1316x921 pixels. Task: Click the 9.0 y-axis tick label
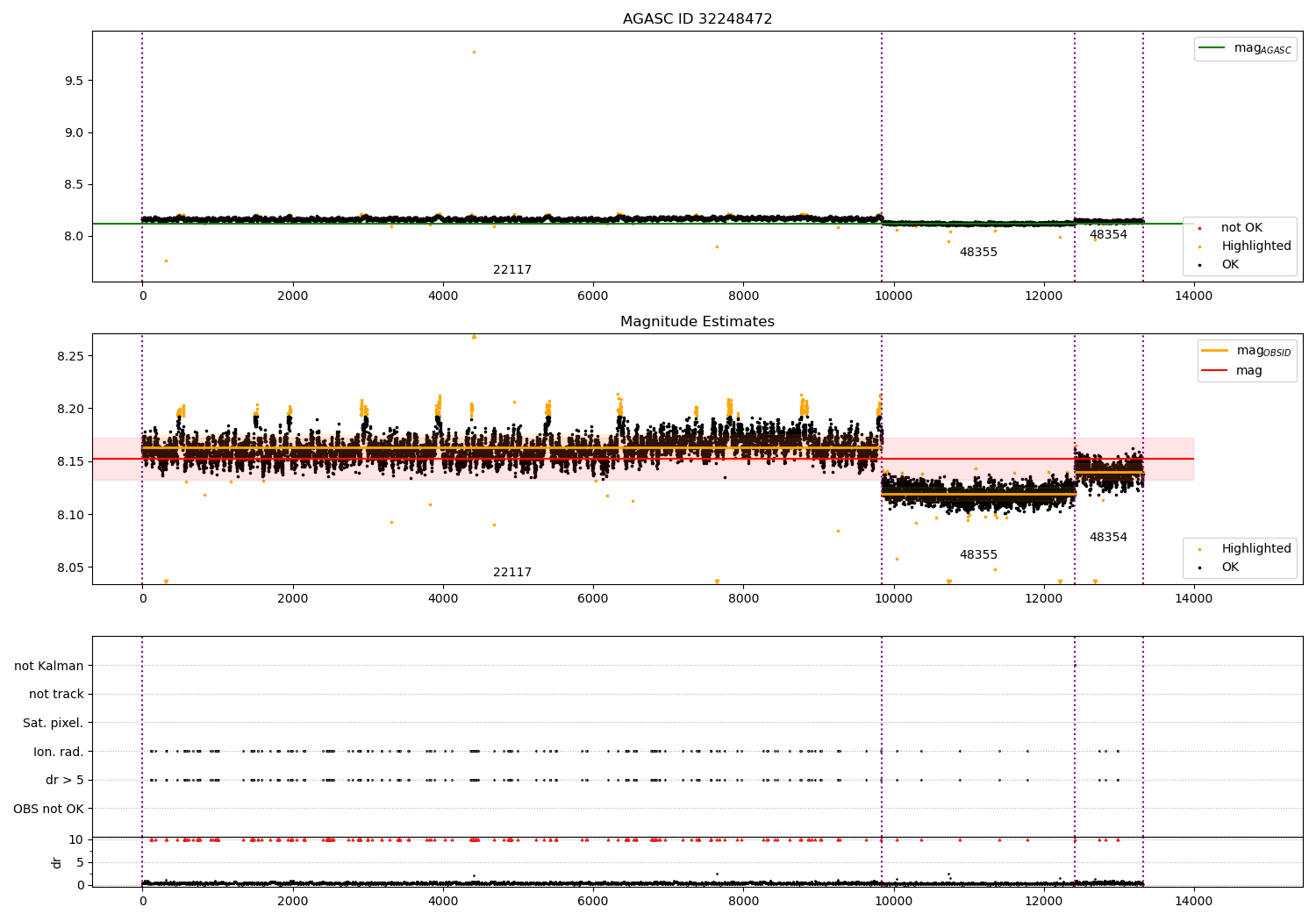pyautogui.click(x=75, y=132)
